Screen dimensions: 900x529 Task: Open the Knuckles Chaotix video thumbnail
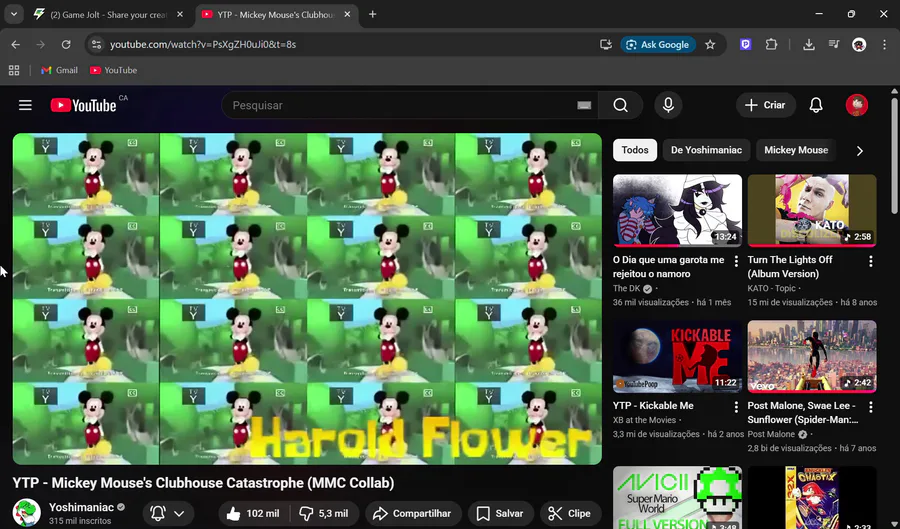pos(812,497)
